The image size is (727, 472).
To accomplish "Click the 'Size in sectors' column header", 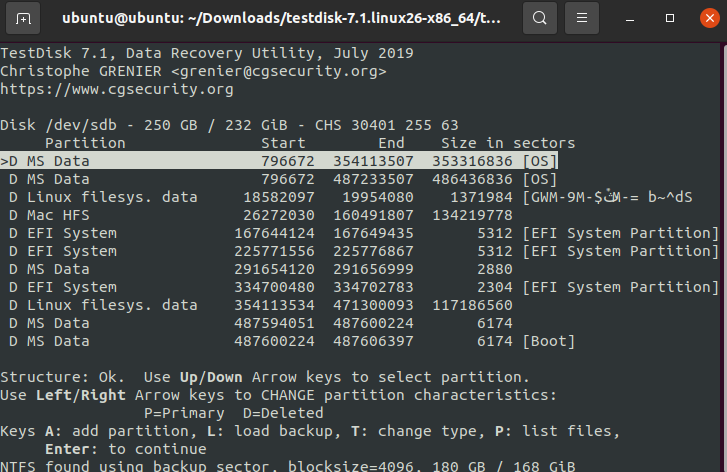I will click(508, 143).
